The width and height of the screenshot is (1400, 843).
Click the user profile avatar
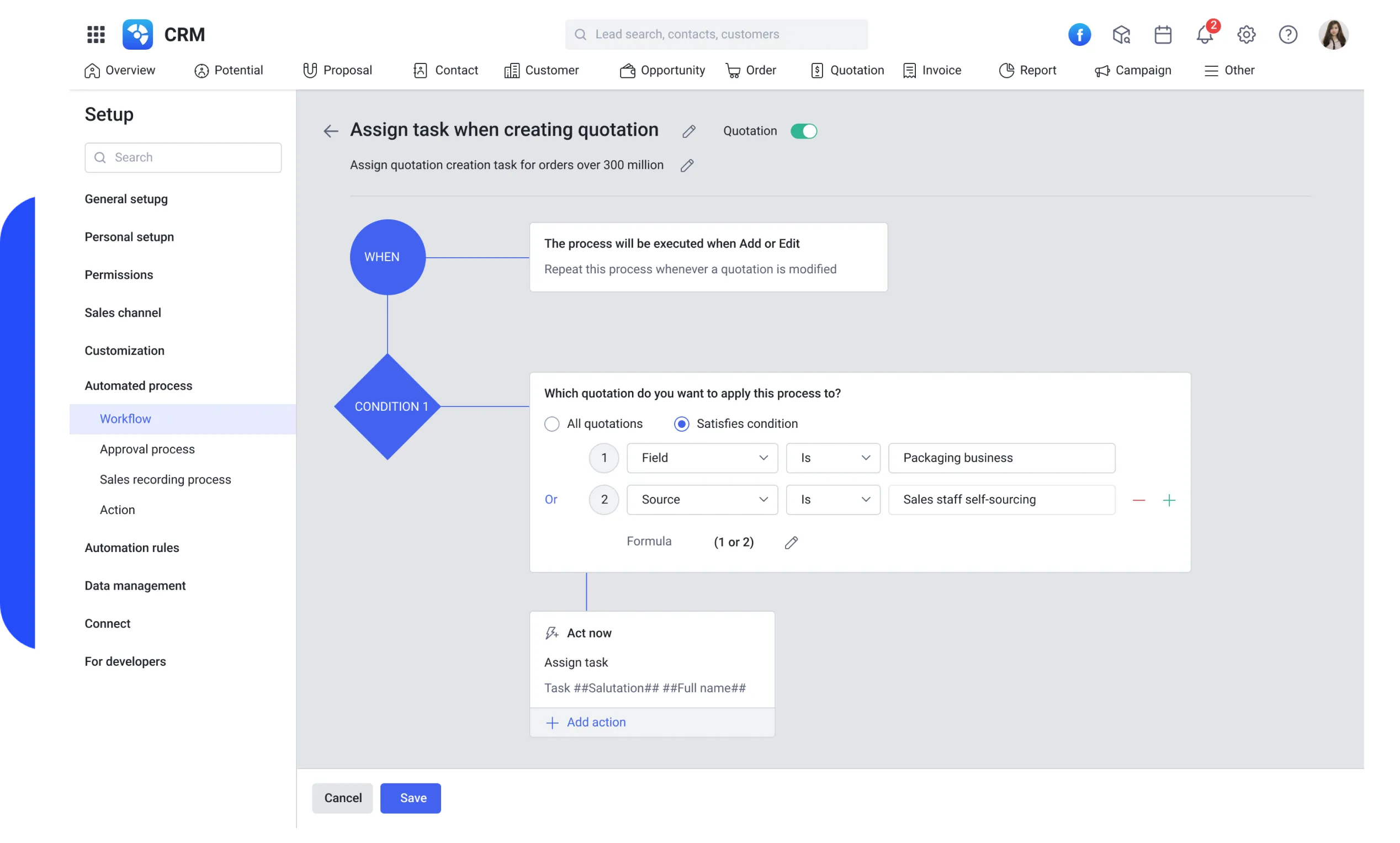(x=1334, y=34)
